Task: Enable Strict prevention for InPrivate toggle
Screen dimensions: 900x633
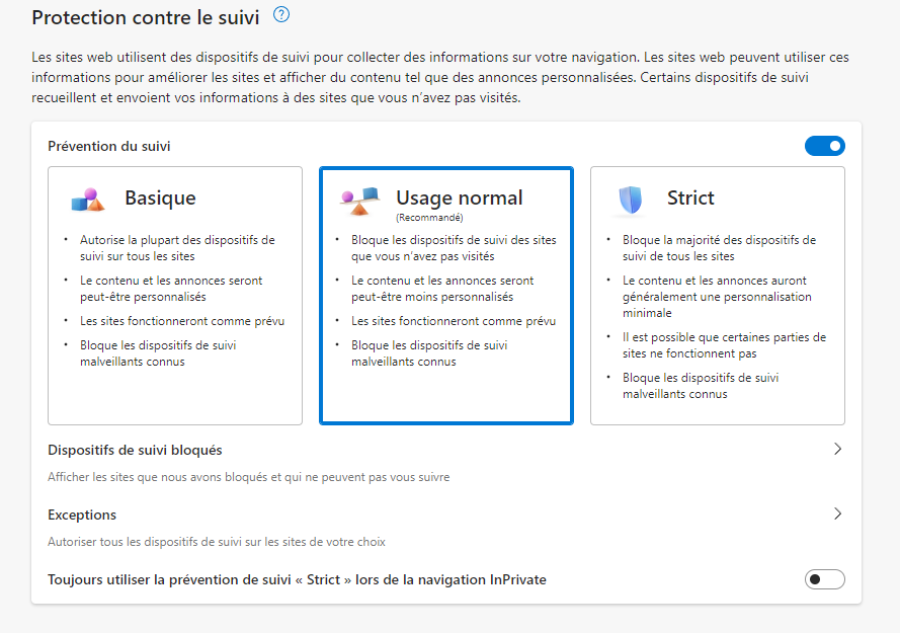Action: tap(824, 579)
